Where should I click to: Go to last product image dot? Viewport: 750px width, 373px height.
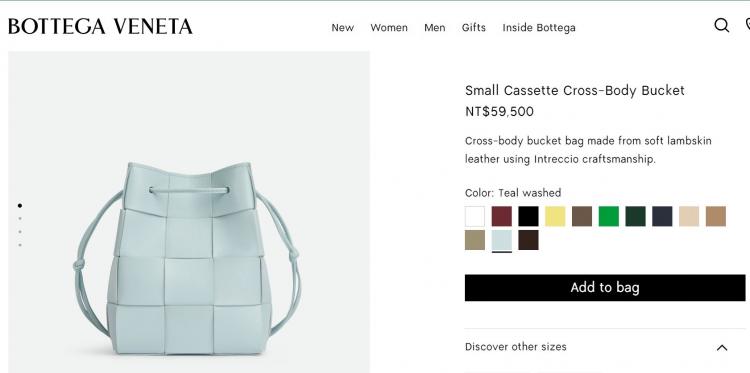point(20,245)
